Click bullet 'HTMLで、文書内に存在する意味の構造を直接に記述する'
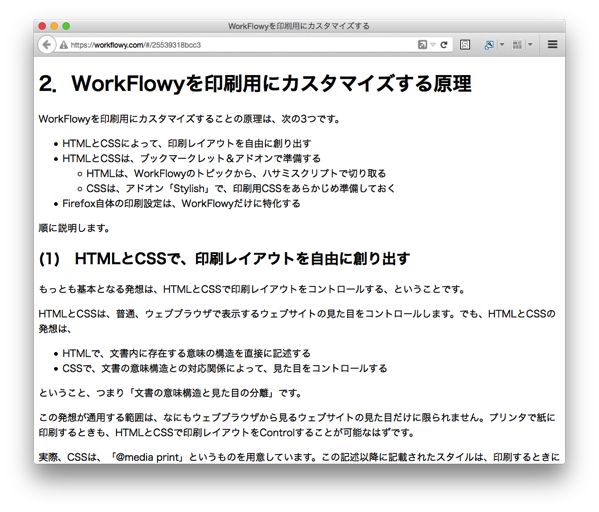 [186, 353]
